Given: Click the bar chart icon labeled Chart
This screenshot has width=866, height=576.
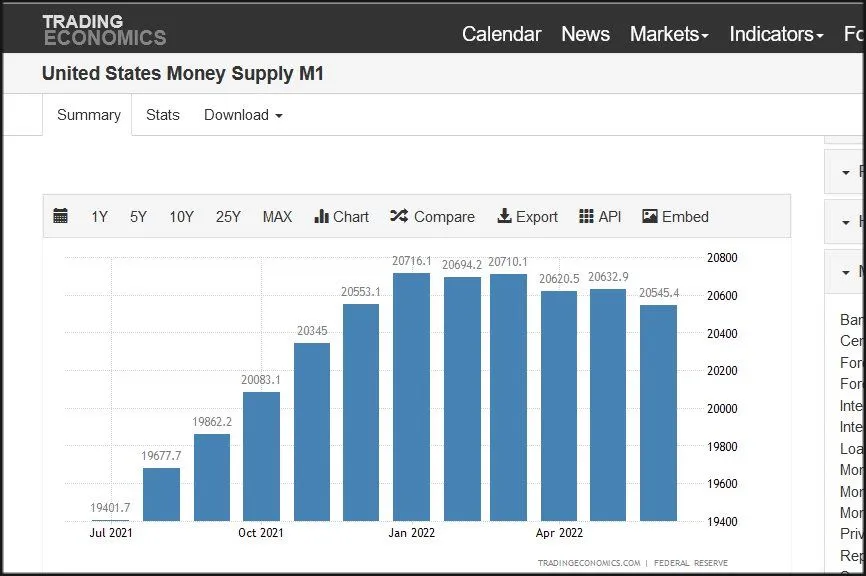Looking at the screenshot, I should pyautogui.click(x=322, y=216).
